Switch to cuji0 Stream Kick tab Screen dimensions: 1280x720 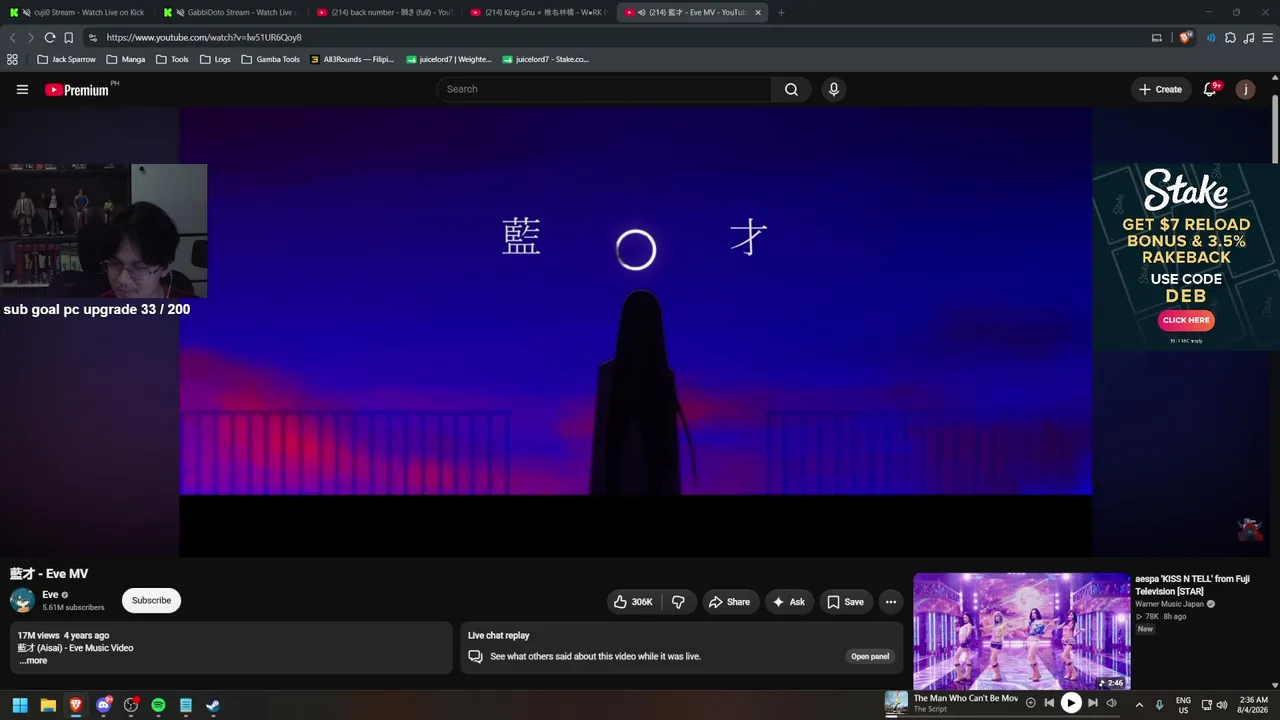click(x=76, y=13)
